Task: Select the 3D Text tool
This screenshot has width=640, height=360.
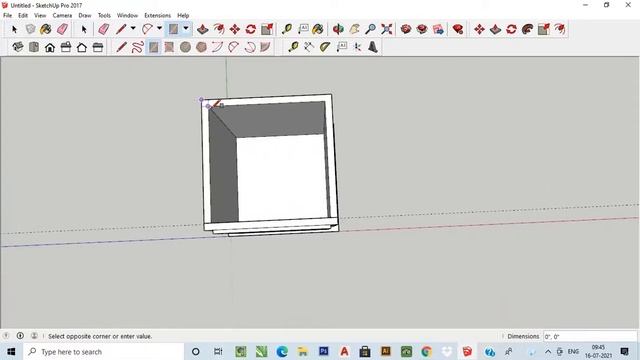Action: click(x=373, y=47)
